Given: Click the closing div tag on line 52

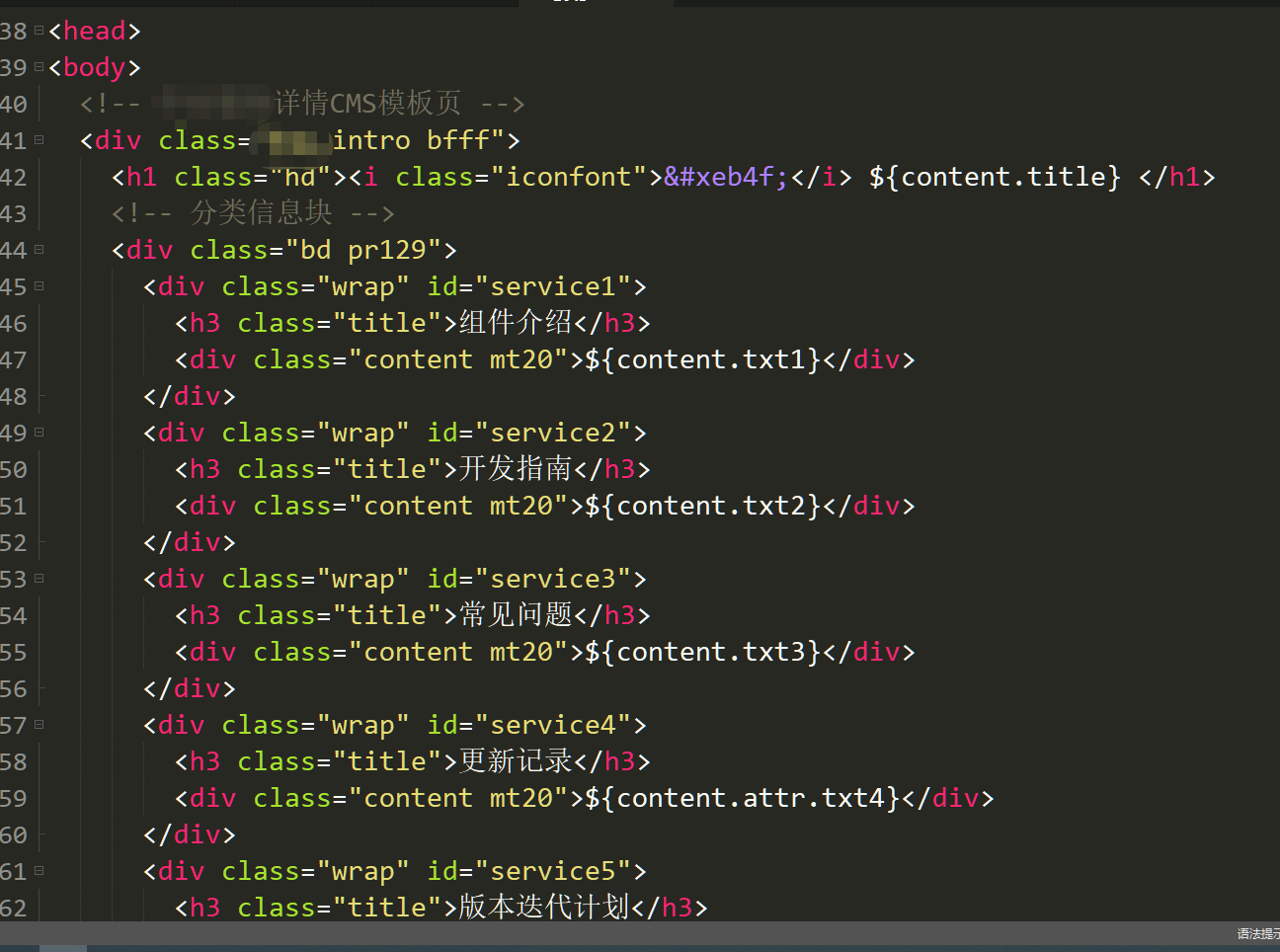Looking at the screenshot, I should coord(190,542).
